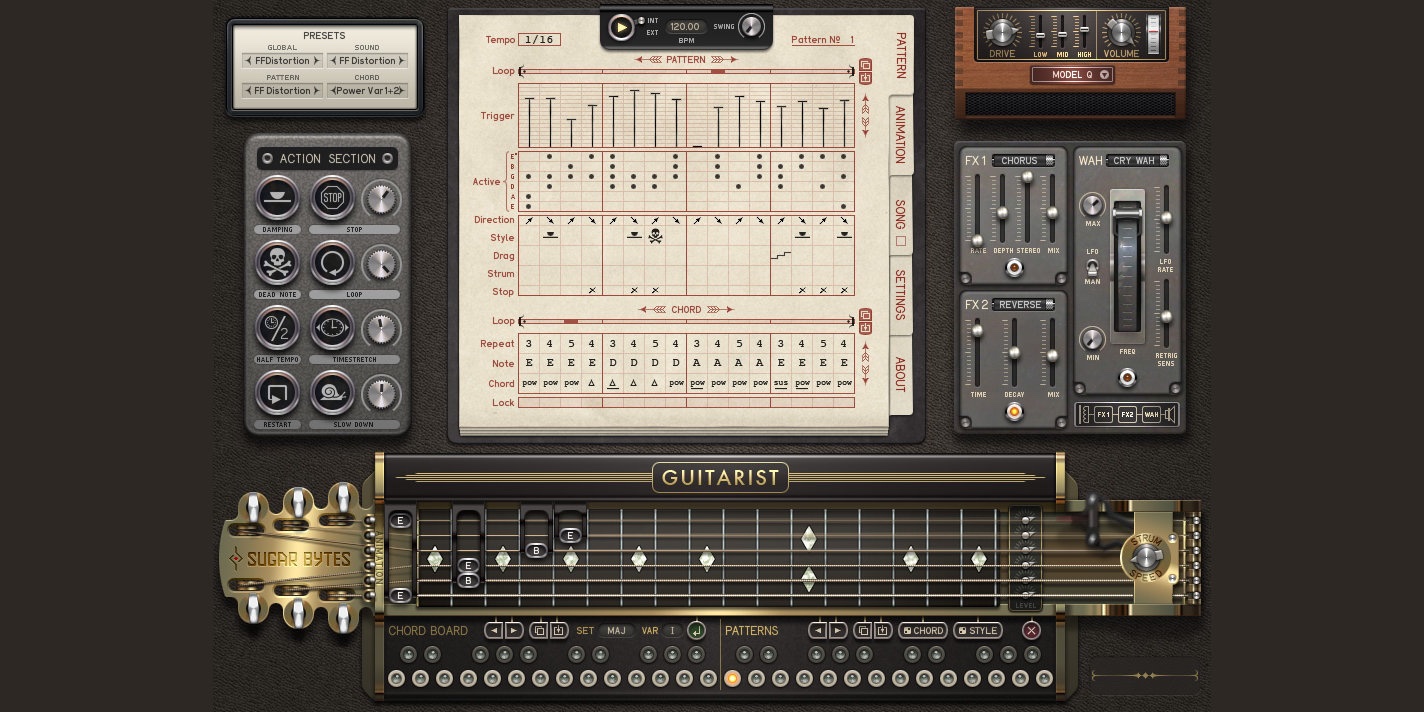
Task: Switch to the Animation tab
Action: (900, 134)
